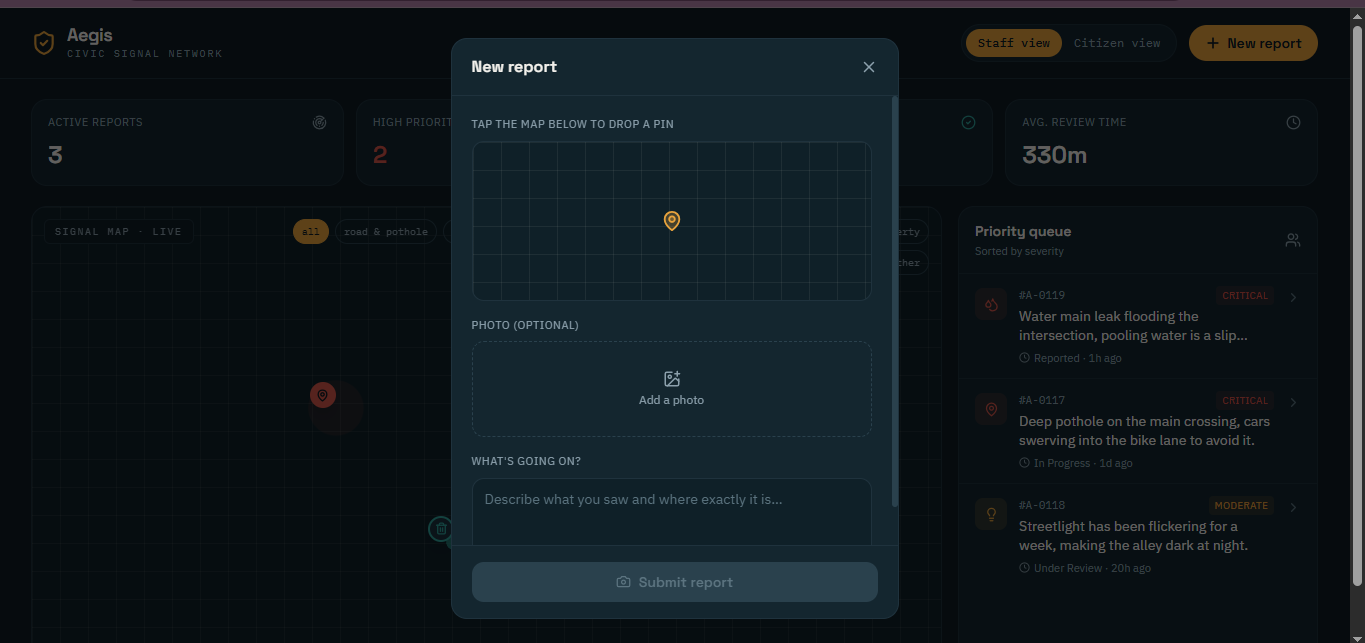Viewport: 1365px width, 643px height.
Task: Expand report A-0118 chevron
Action: (x=1293, y=507)
